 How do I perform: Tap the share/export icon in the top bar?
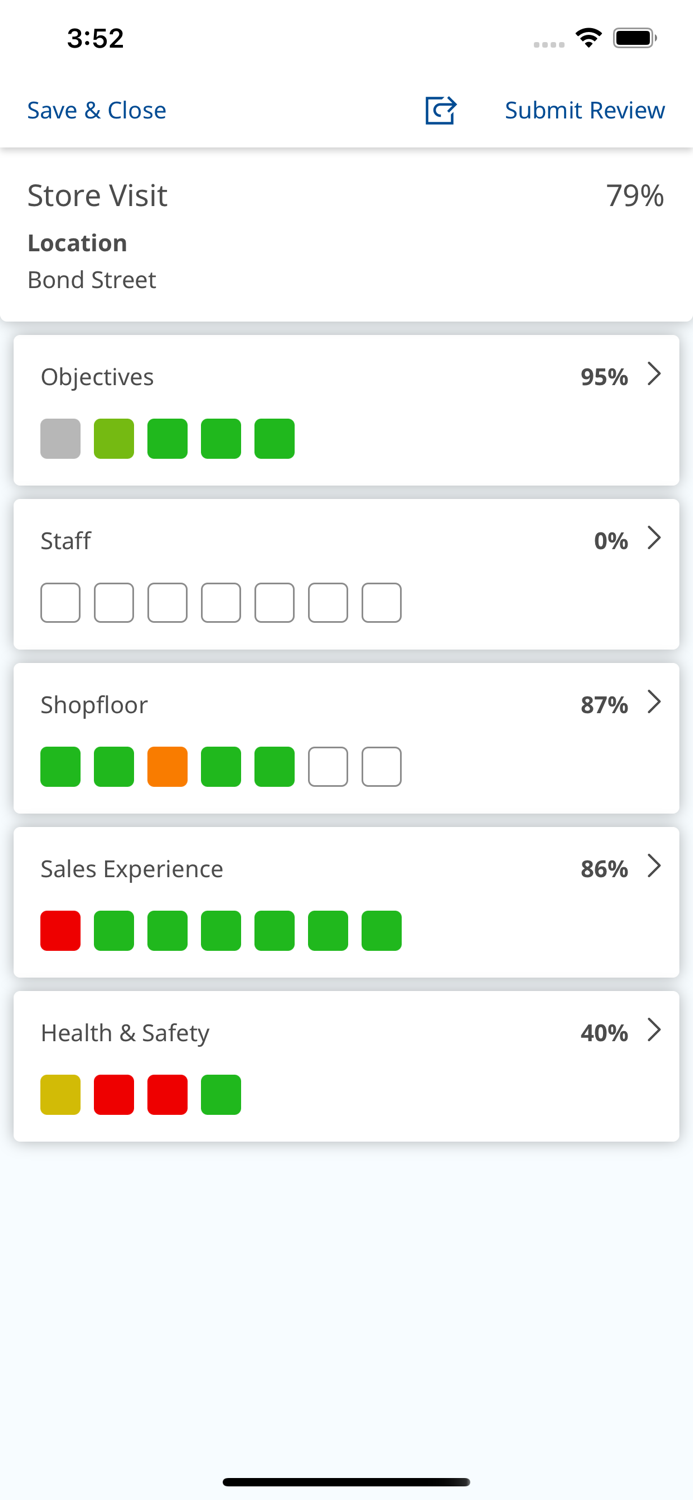pyautogui.click(x=440, y=111)
